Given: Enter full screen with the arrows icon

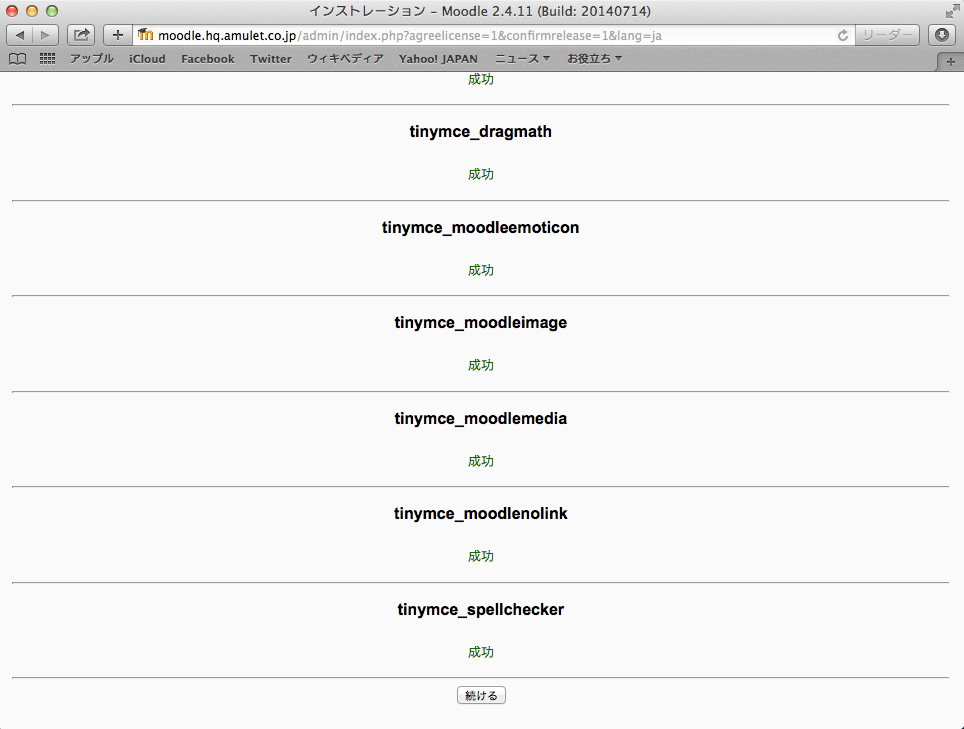Looking at the screenshot, I should (952, 11).
